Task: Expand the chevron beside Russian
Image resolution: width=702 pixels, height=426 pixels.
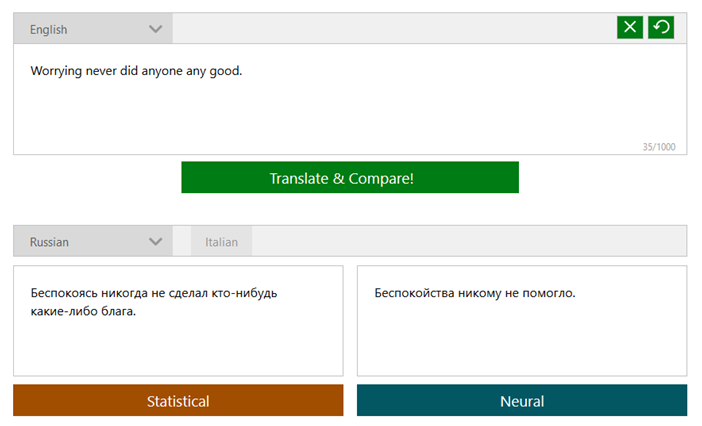Action: [x=155, y=241]
